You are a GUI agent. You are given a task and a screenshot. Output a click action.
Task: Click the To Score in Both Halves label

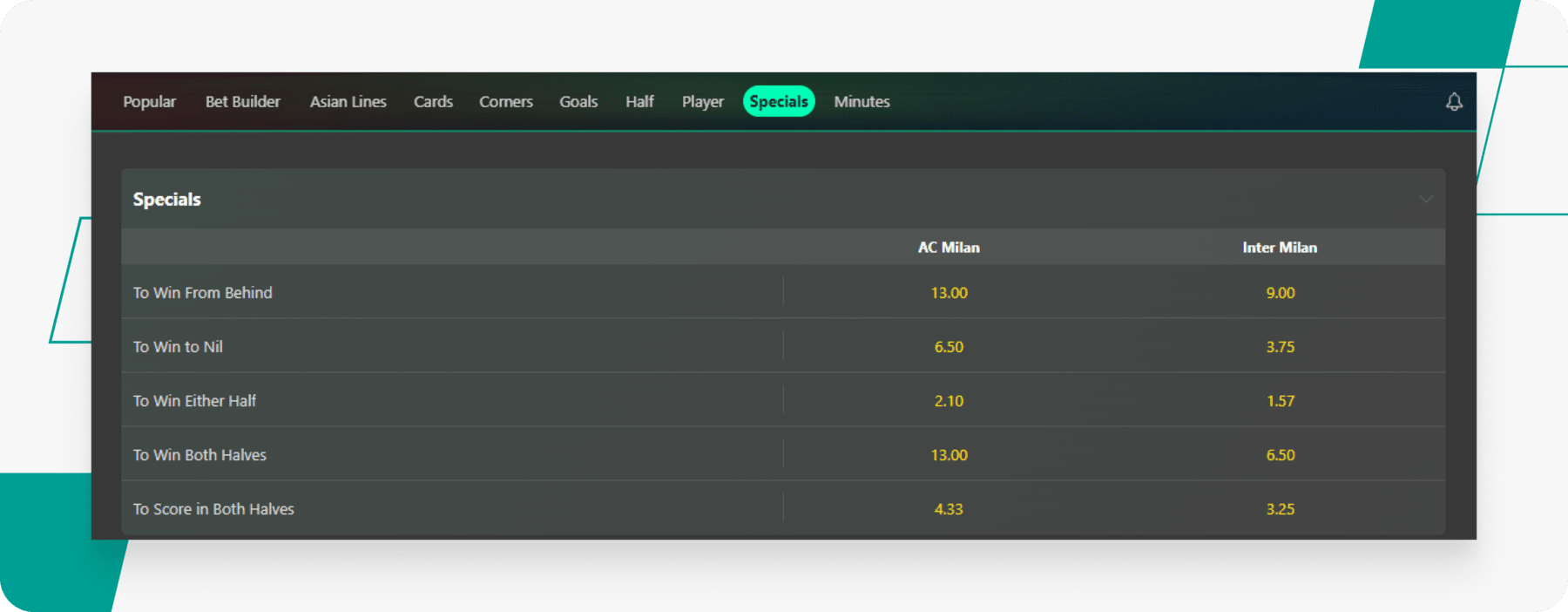click(213, 509)
